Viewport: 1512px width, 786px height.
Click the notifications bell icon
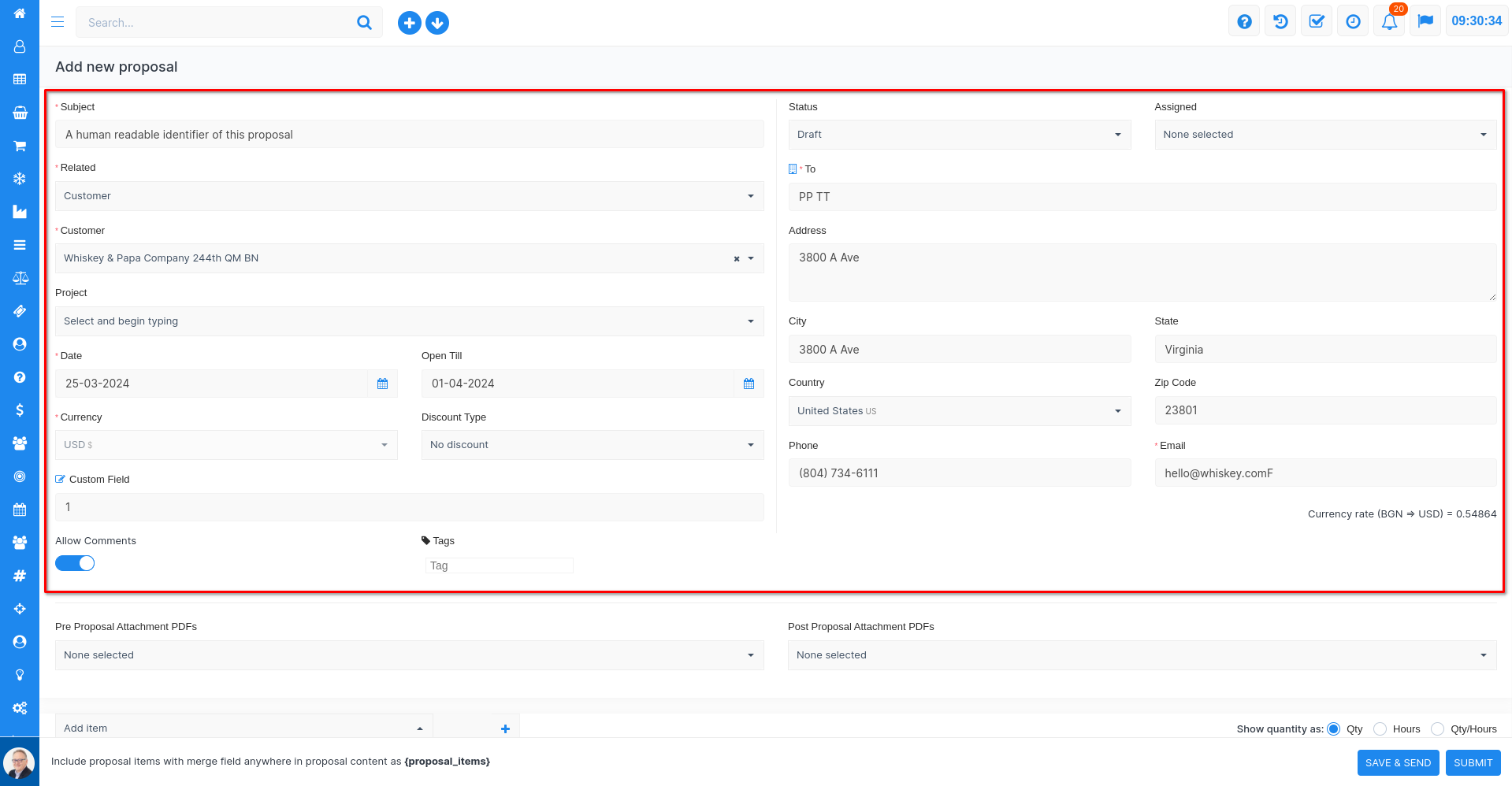click(1389, 22)
